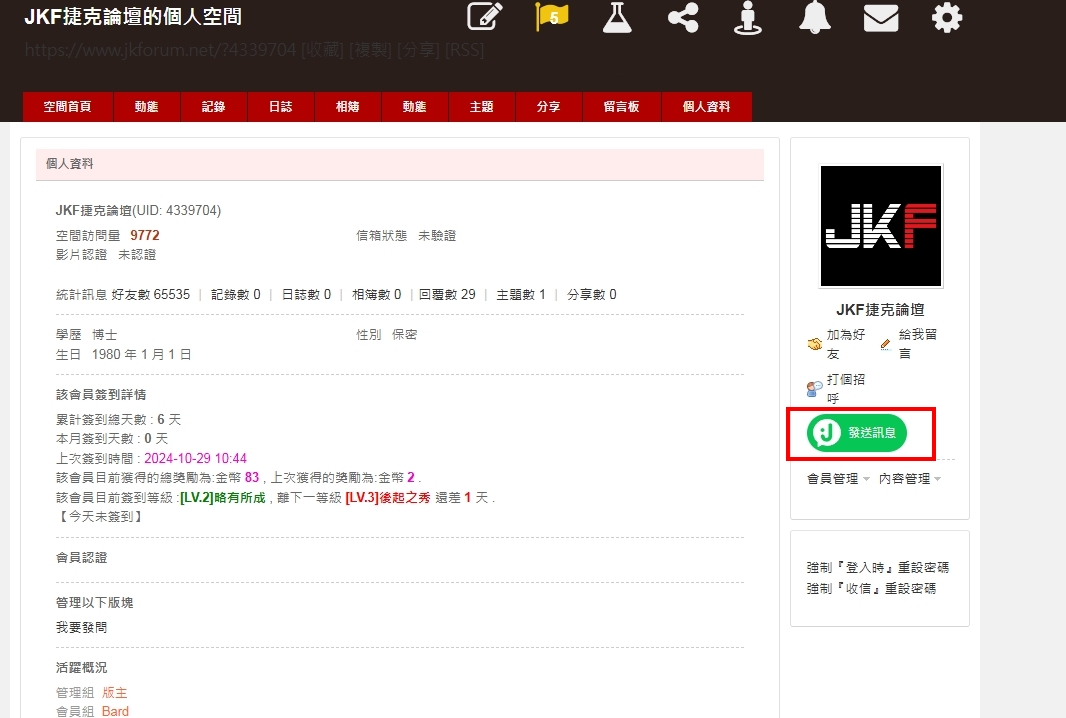The image size is (1066, 718).
Task: Click the JKF捷克論壇的個人空間 title
Action: pyautogui.click(x=133, y=16)
